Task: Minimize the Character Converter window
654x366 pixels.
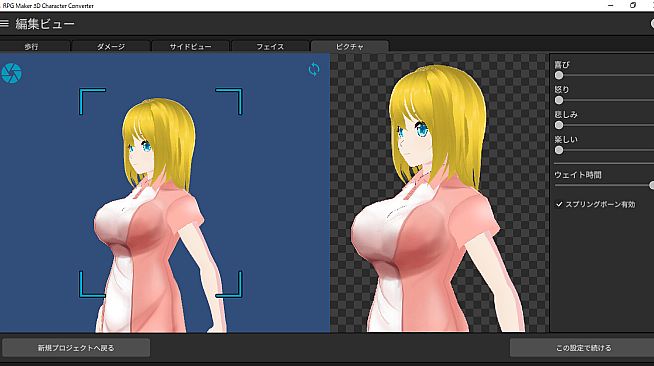Action: pyautogui.click(x=611, y=5)
